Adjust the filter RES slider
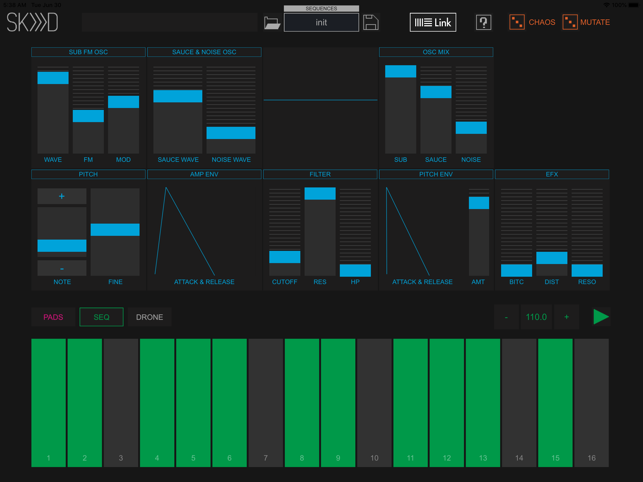 click(320, 232)
